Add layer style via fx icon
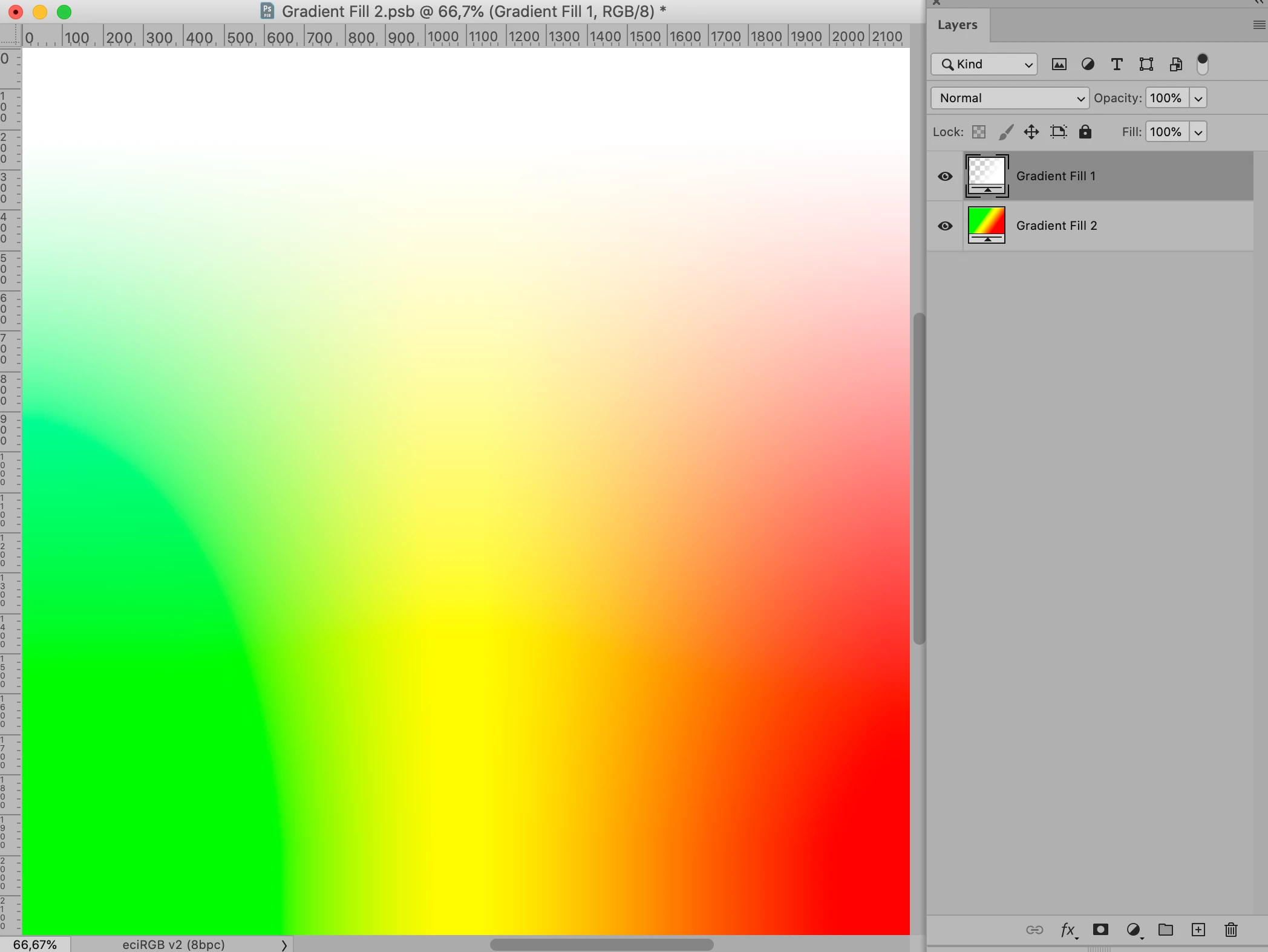The width and height of the screenshot is (1268, 952). (x=1068, y=930)
